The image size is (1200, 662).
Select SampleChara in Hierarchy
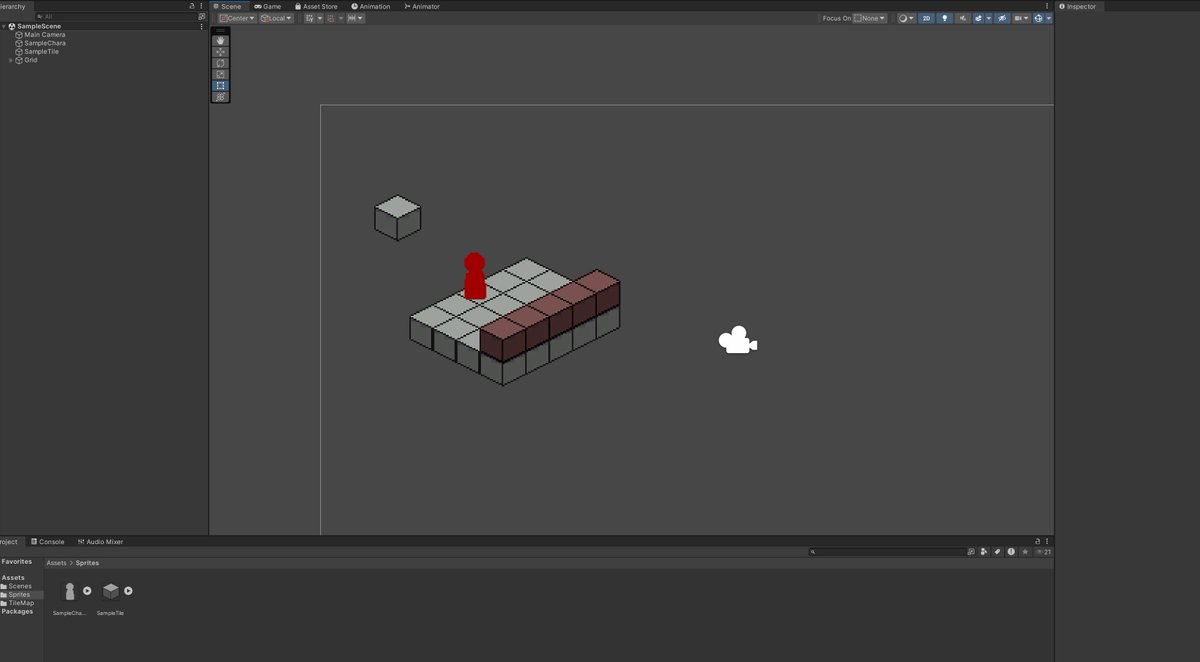click(45, 43)
